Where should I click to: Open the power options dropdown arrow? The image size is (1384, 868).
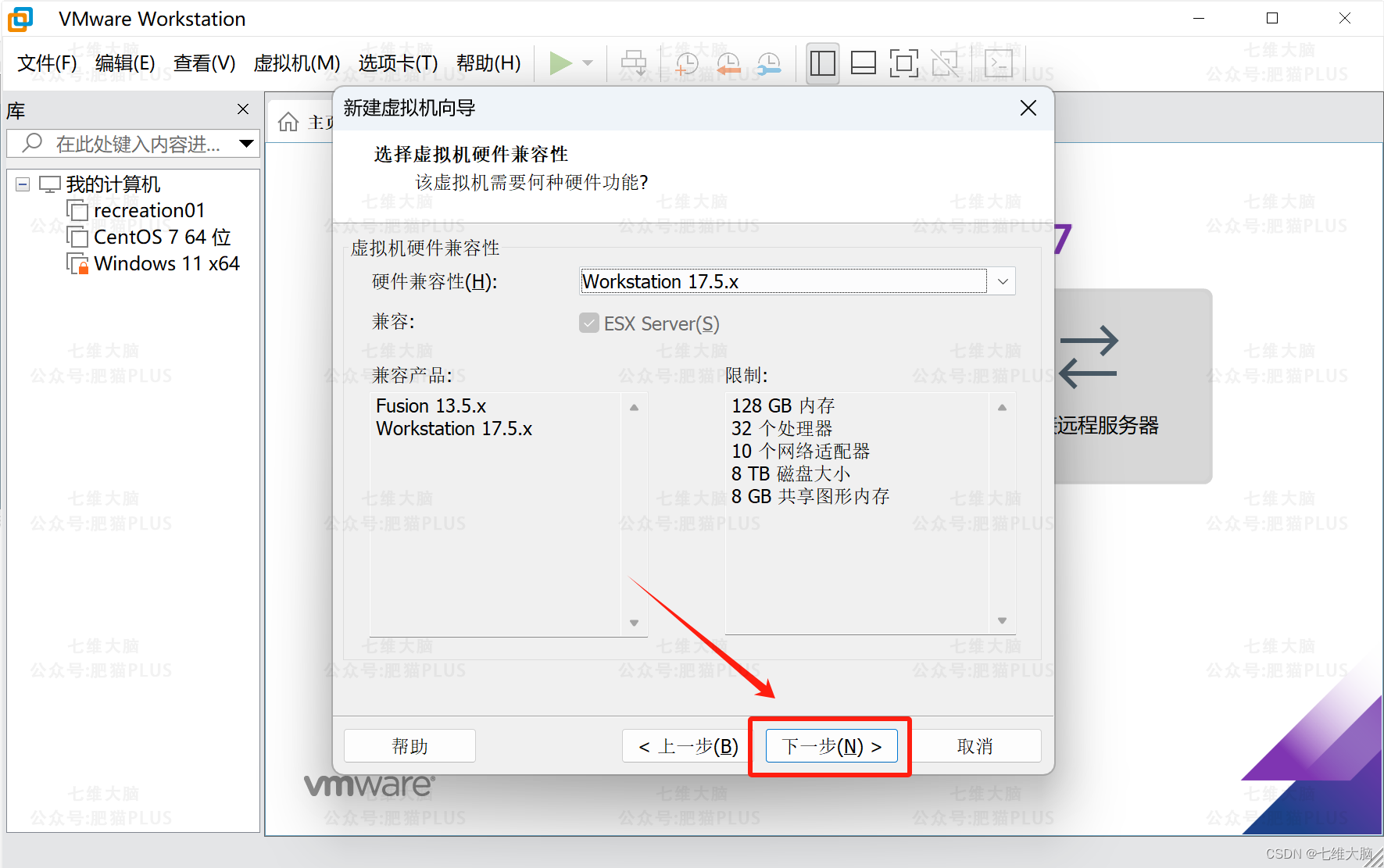(588, 63)
